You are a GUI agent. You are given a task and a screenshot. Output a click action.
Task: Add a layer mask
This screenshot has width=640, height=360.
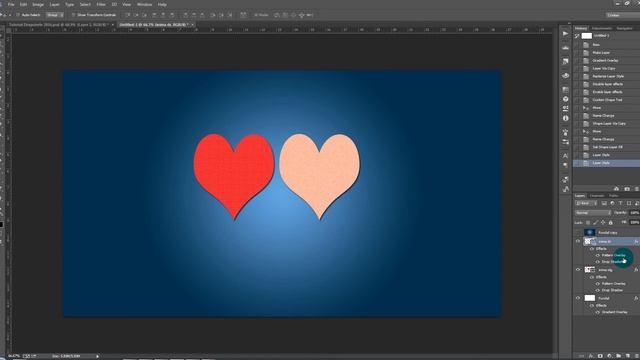[x=600, y=356]
